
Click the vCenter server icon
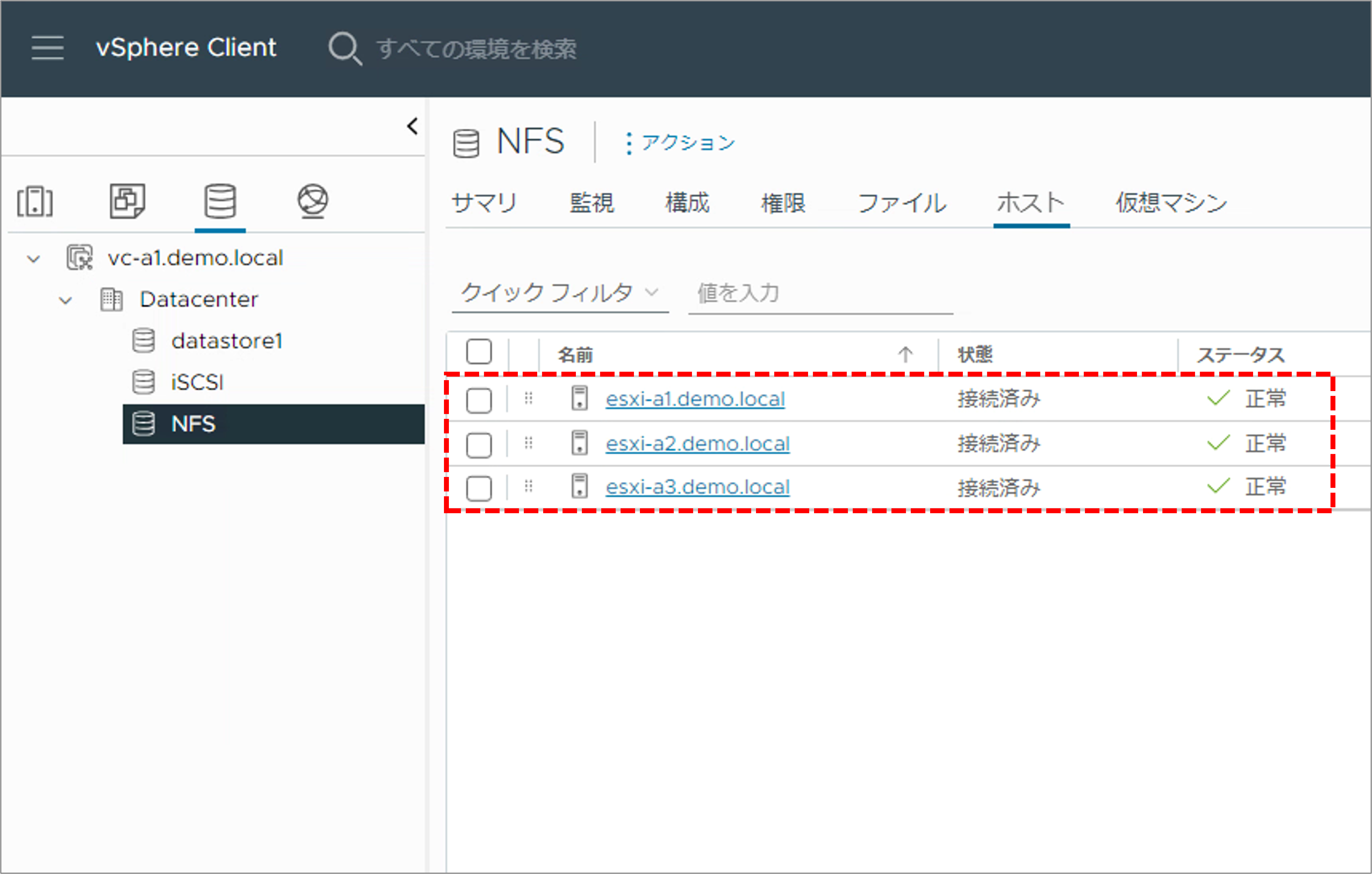pos(79,258)
